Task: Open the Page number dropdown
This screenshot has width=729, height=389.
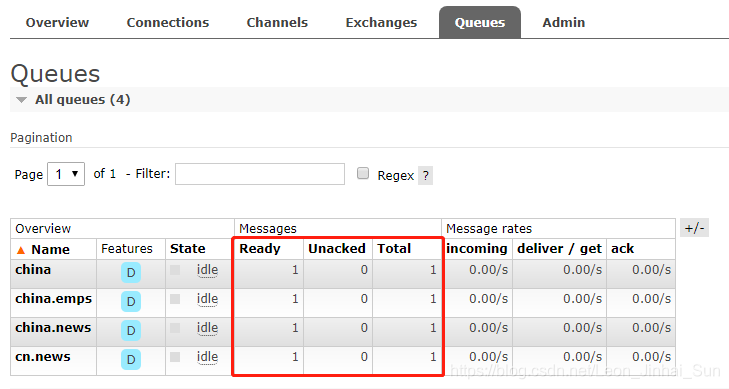Action: [x=66, y=174]
